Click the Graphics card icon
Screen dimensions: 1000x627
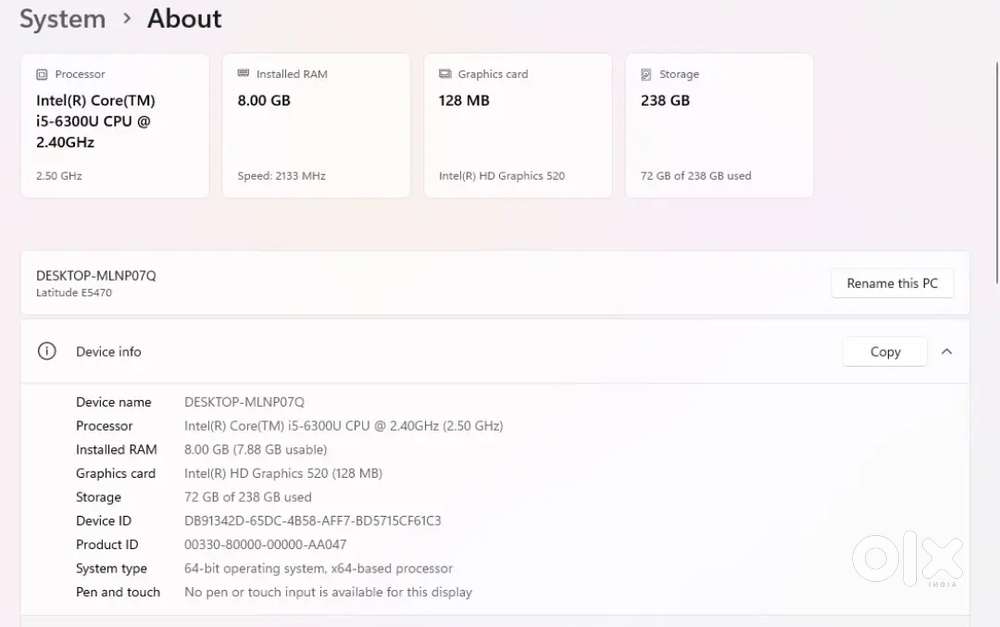point(445,74)
